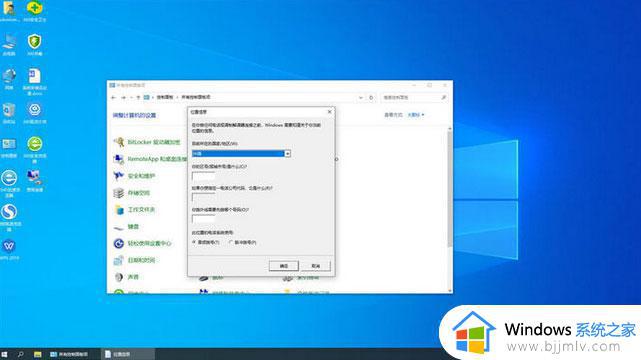Close the Location Information dialog
Image resolution: width=641 pixels, height=360 pixels.
point(329,112)
